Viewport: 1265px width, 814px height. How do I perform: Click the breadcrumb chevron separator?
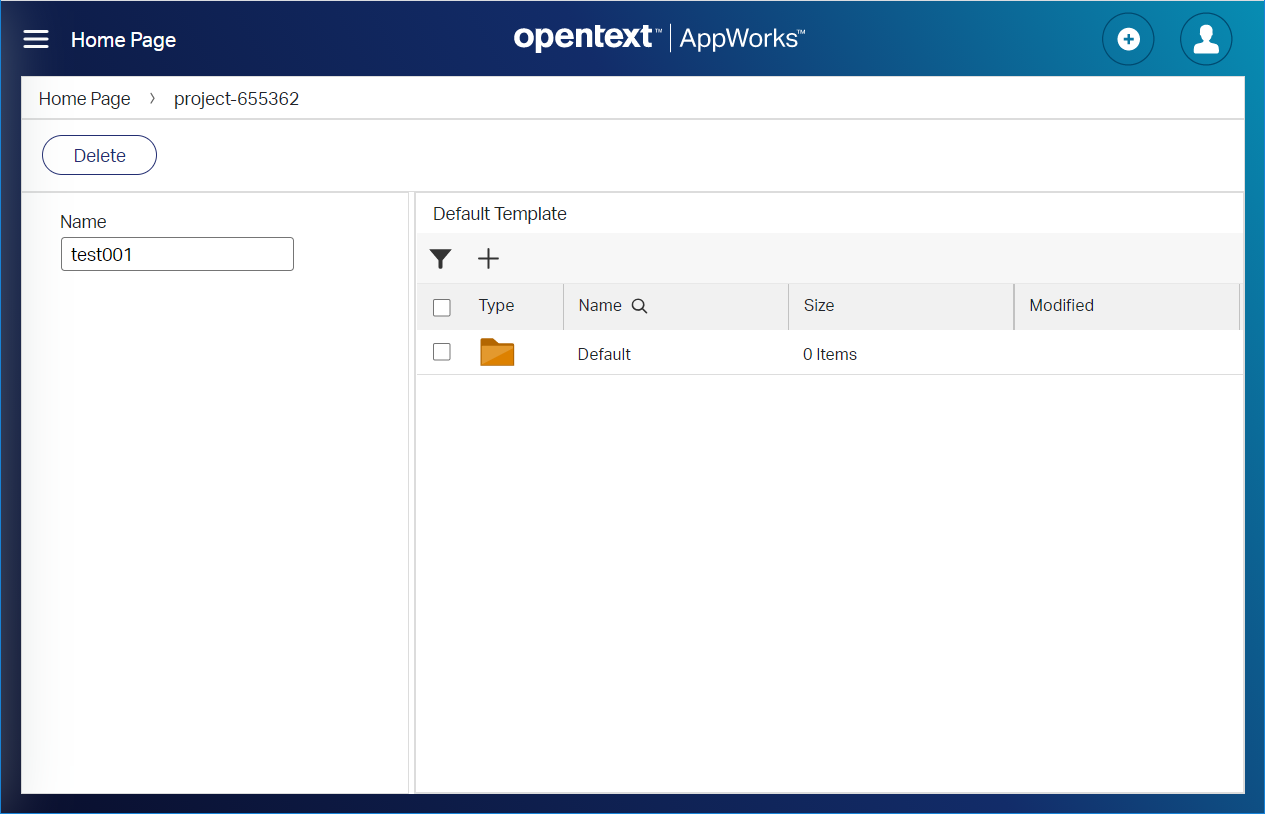tap(152, 99)
